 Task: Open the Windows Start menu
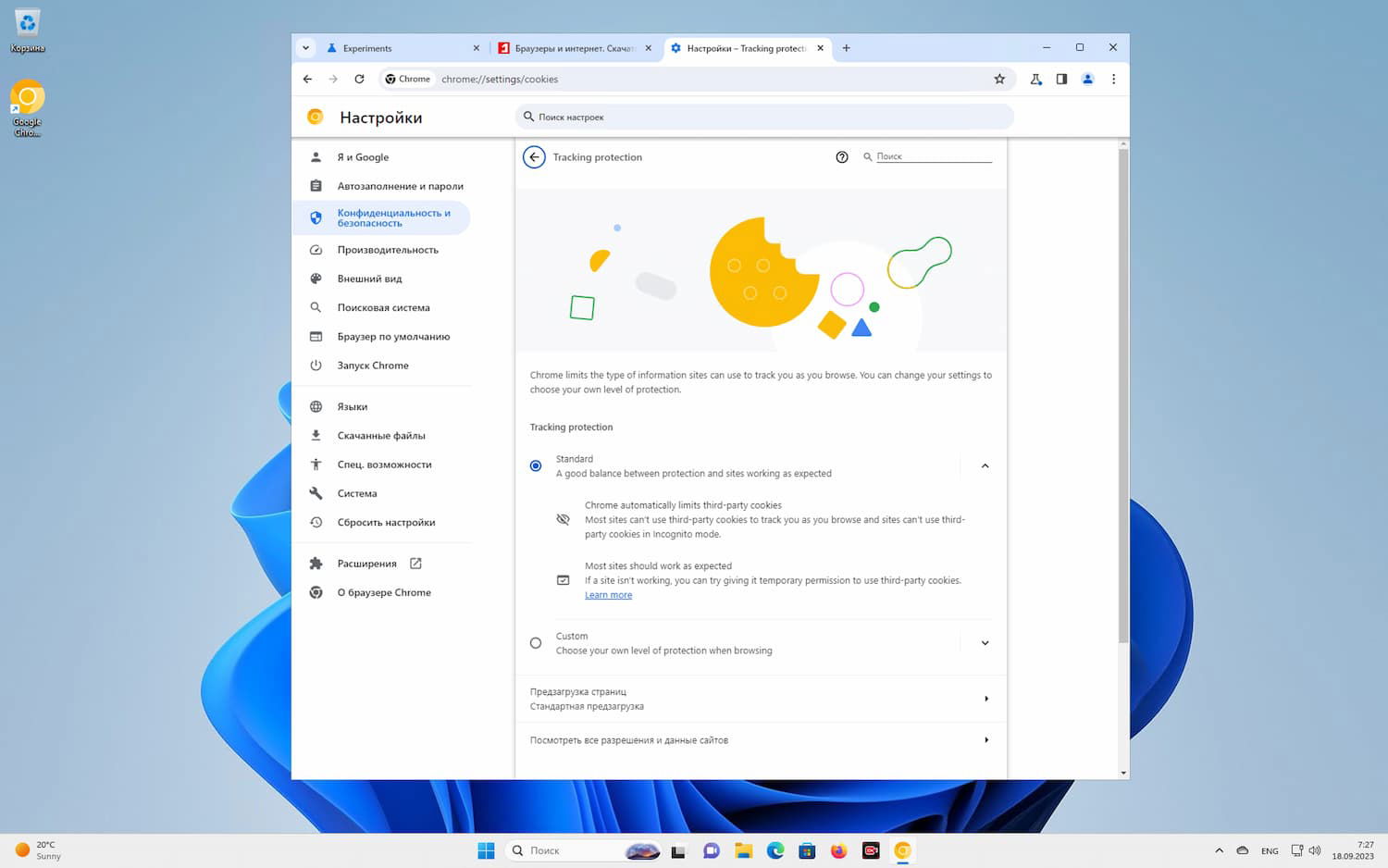click(x=486, y=851)
